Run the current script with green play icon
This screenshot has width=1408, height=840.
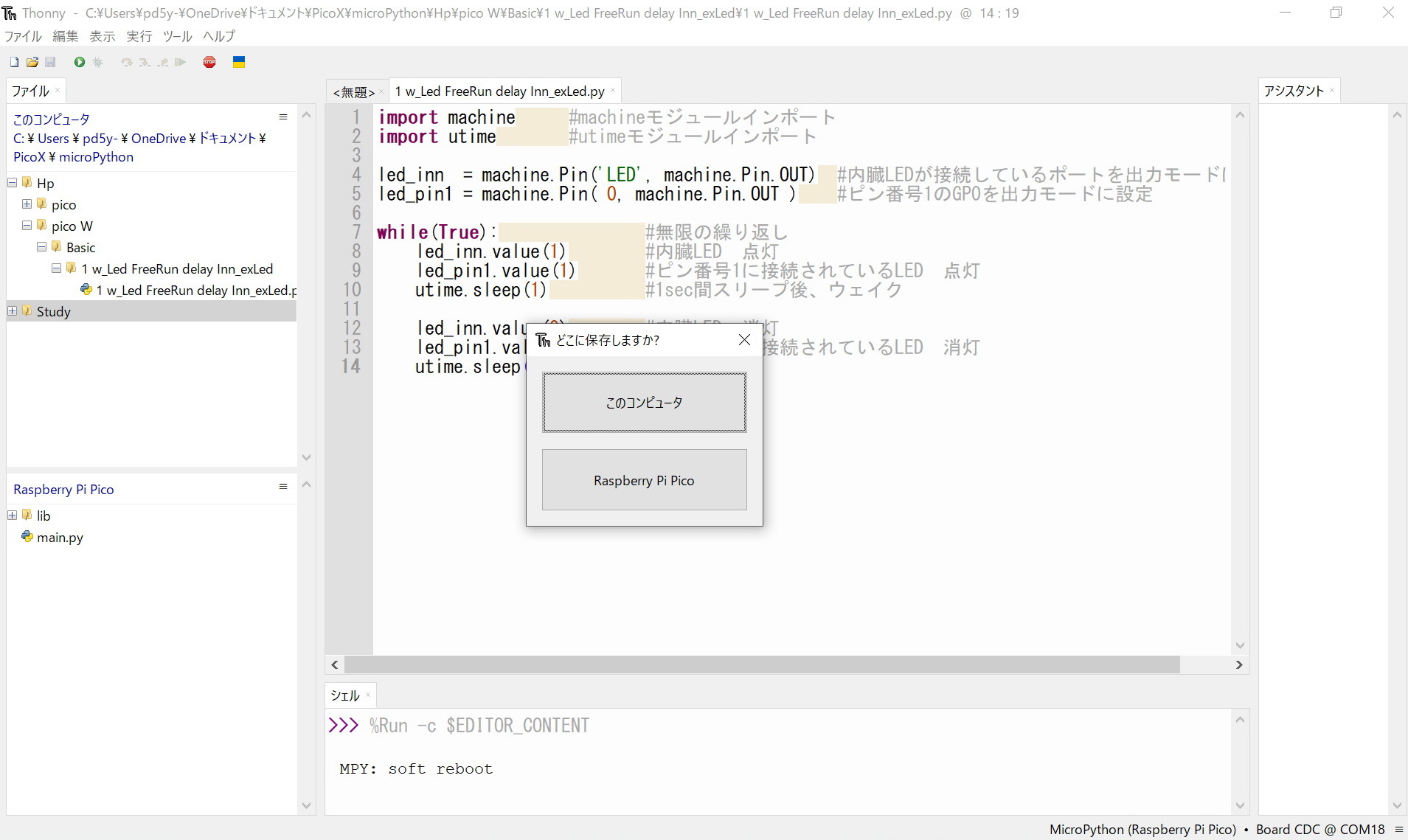pyautogui.click(x=79, y=63)
